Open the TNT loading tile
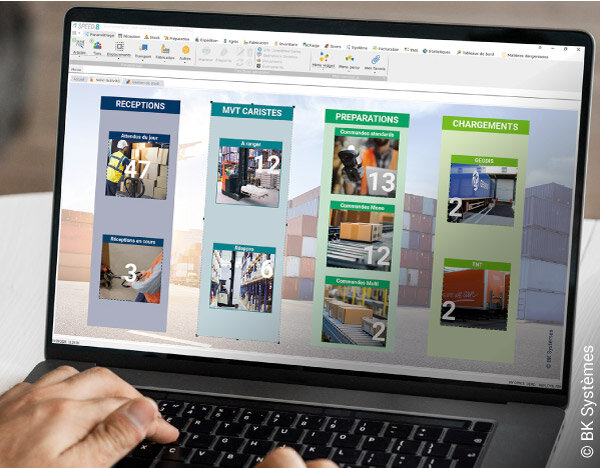 coord(476,294)
